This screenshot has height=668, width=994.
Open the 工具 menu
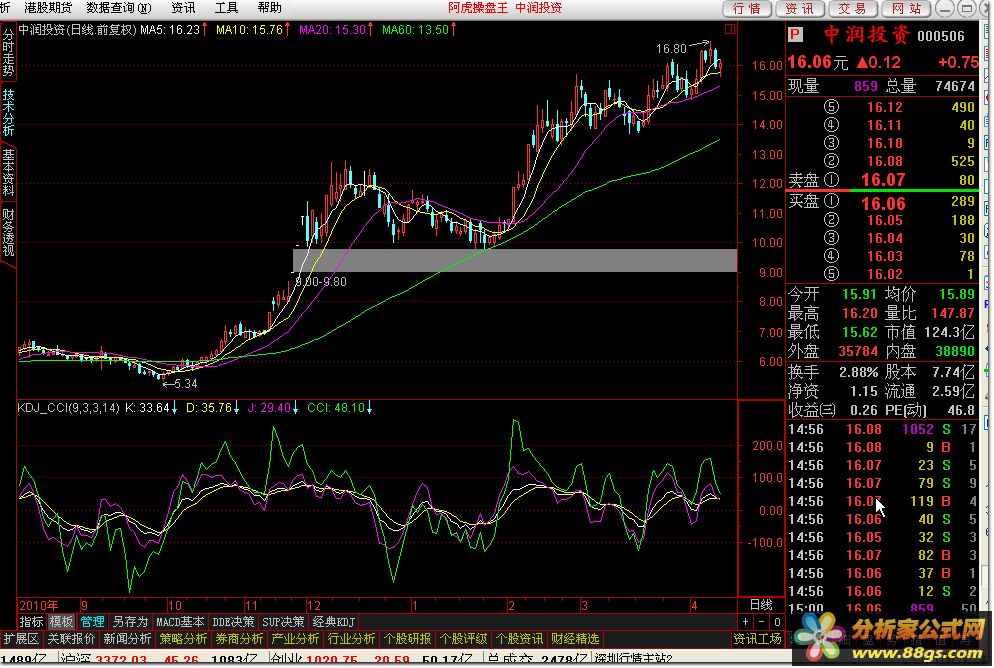point(226,8)
